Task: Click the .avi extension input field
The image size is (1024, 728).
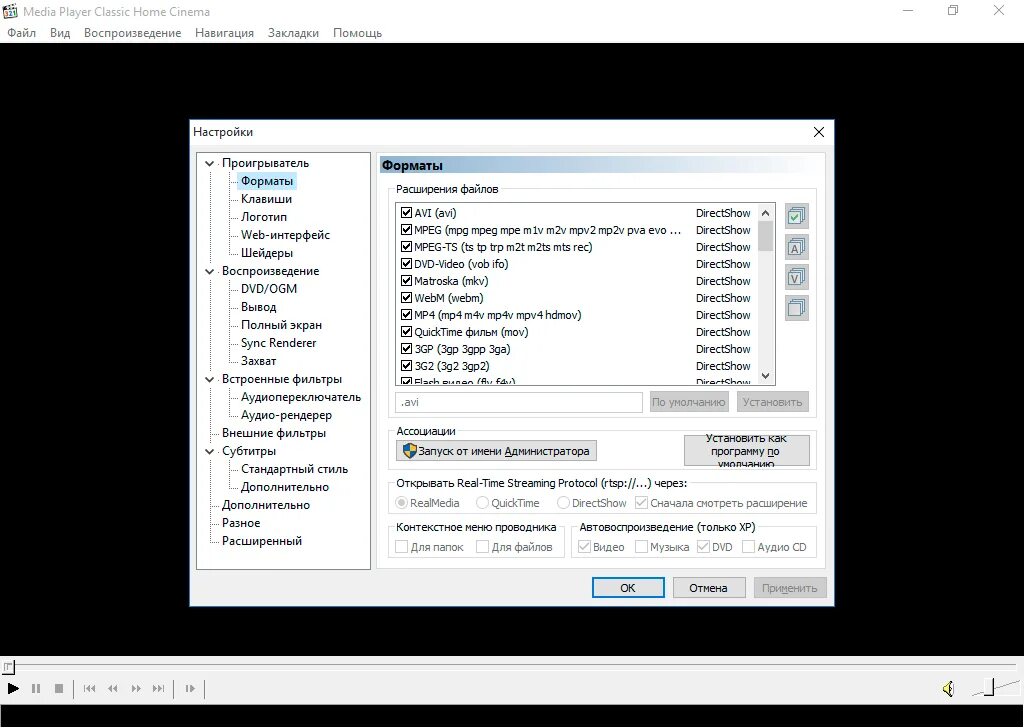Action: [x=519, y=402]
